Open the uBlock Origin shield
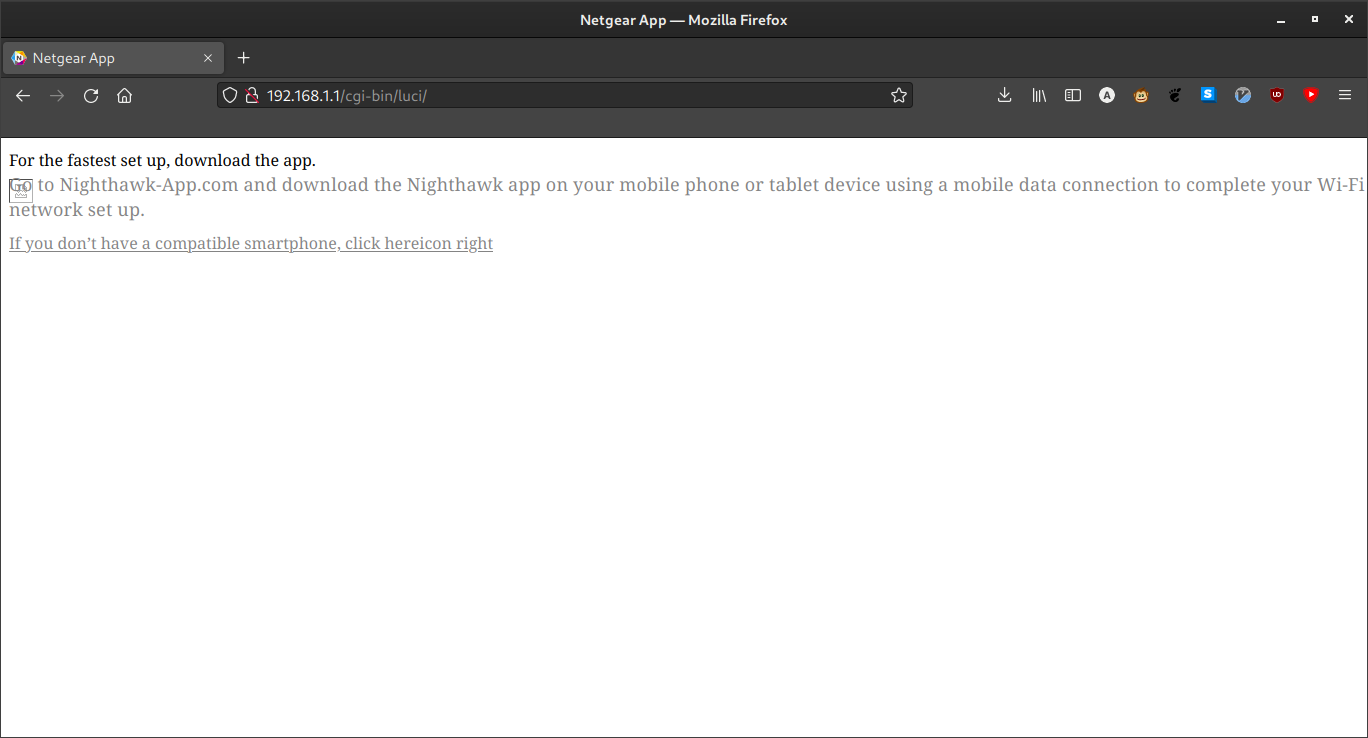This screenshot has width=1368, height=738. 1277,96
